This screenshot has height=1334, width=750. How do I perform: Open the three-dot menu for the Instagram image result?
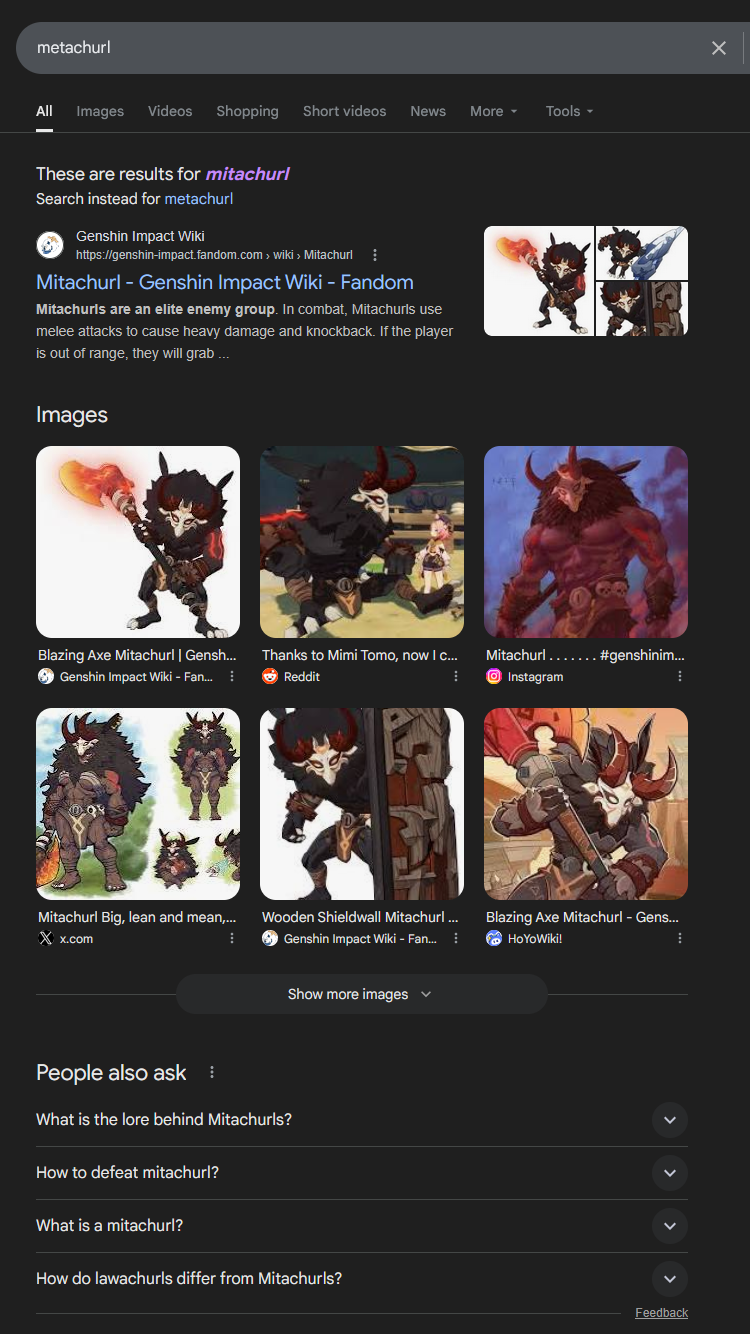tap(680, 677)
